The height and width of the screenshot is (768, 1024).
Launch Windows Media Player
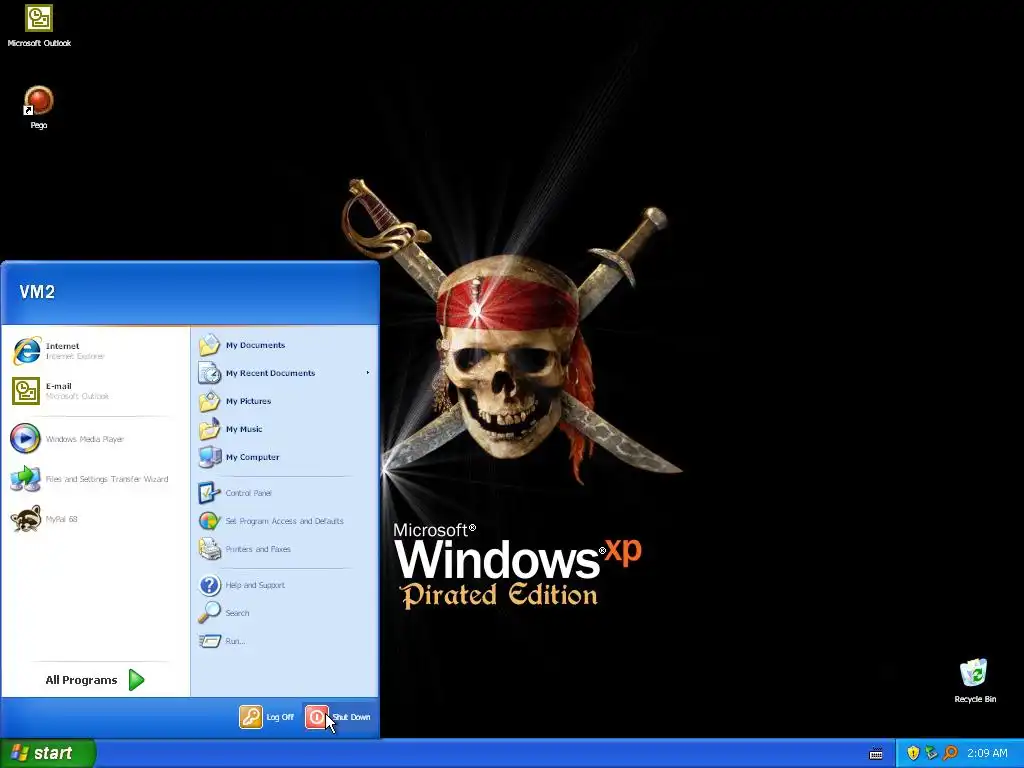coord(95,439)
